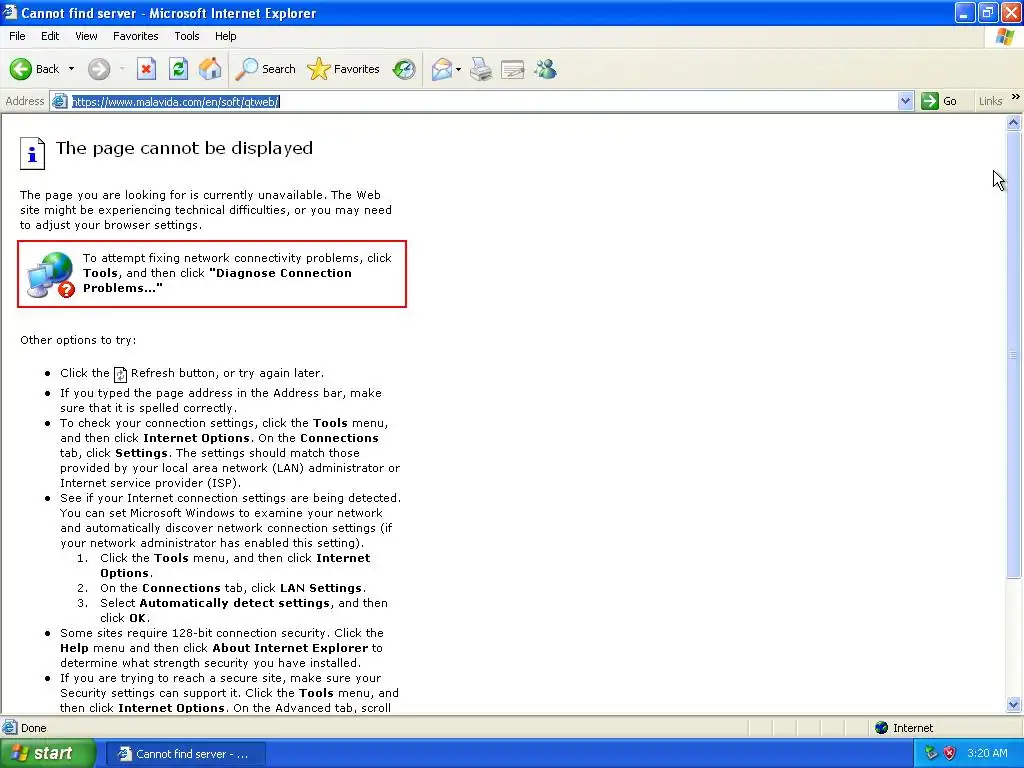Viewport: 1024px width, 768px height.
Task: Click the green Back arrow button
Action: 21,69
